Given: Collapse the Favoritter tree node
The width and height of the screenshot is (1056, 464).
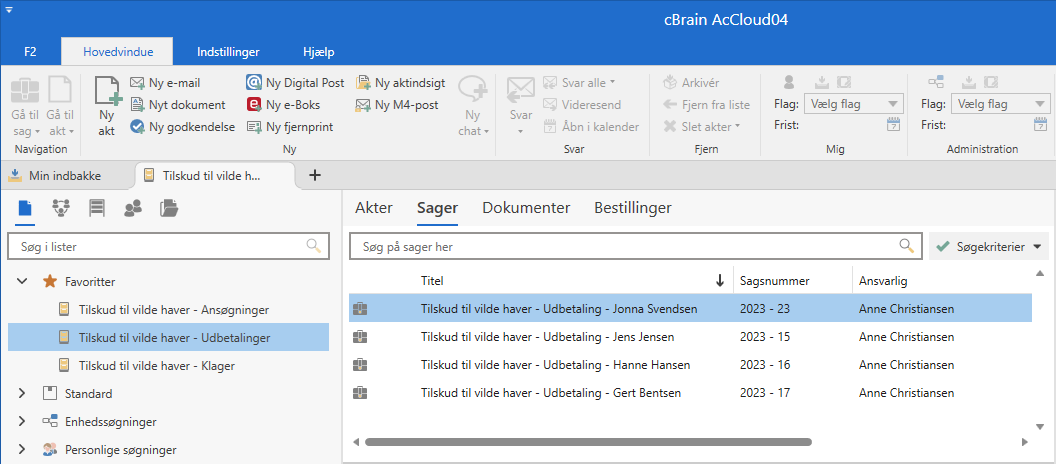Looking at the screenshot, I should (22, 282).
